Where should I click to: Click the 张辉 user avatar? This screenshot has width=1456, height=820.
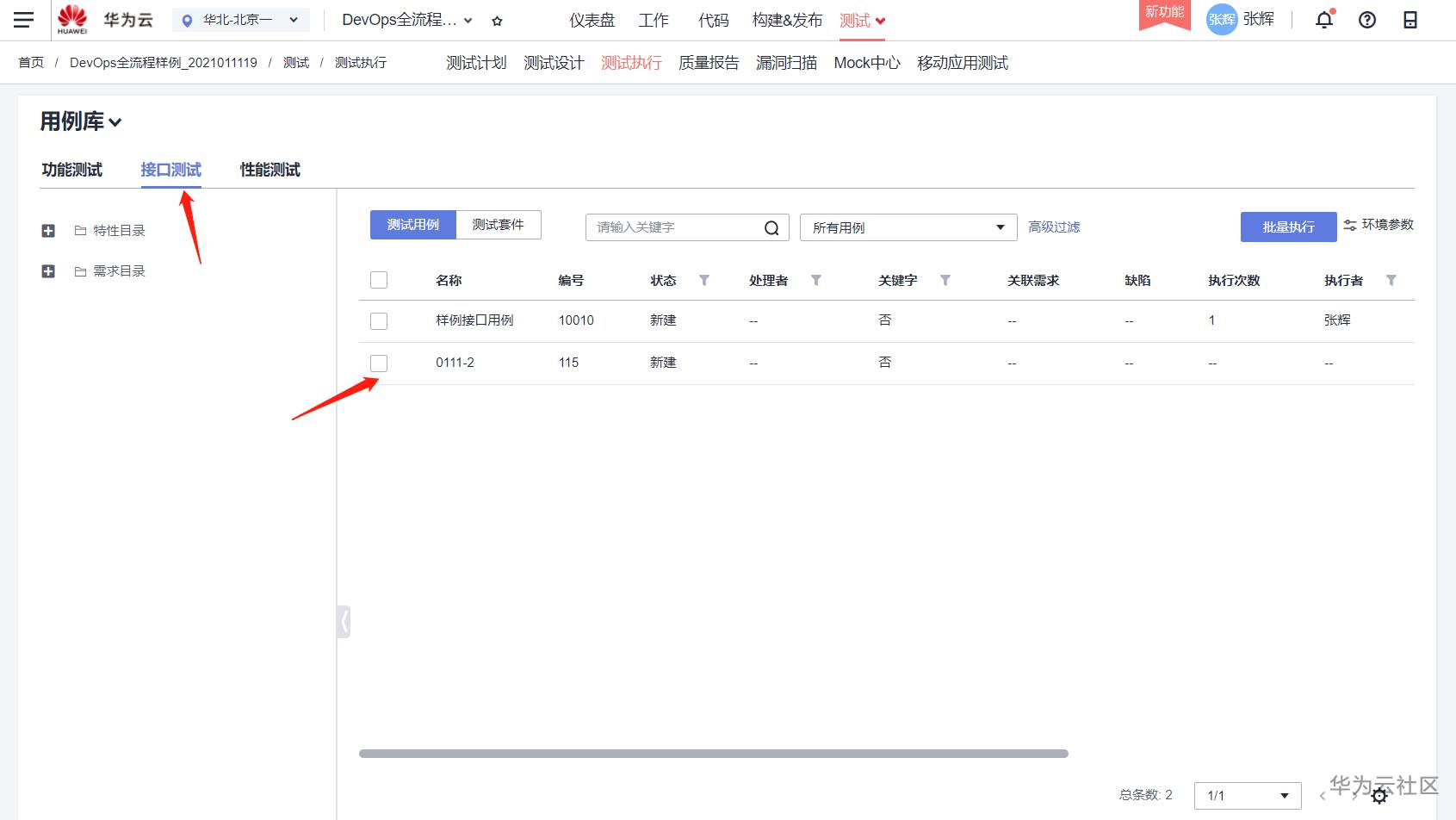point(1222,19)
